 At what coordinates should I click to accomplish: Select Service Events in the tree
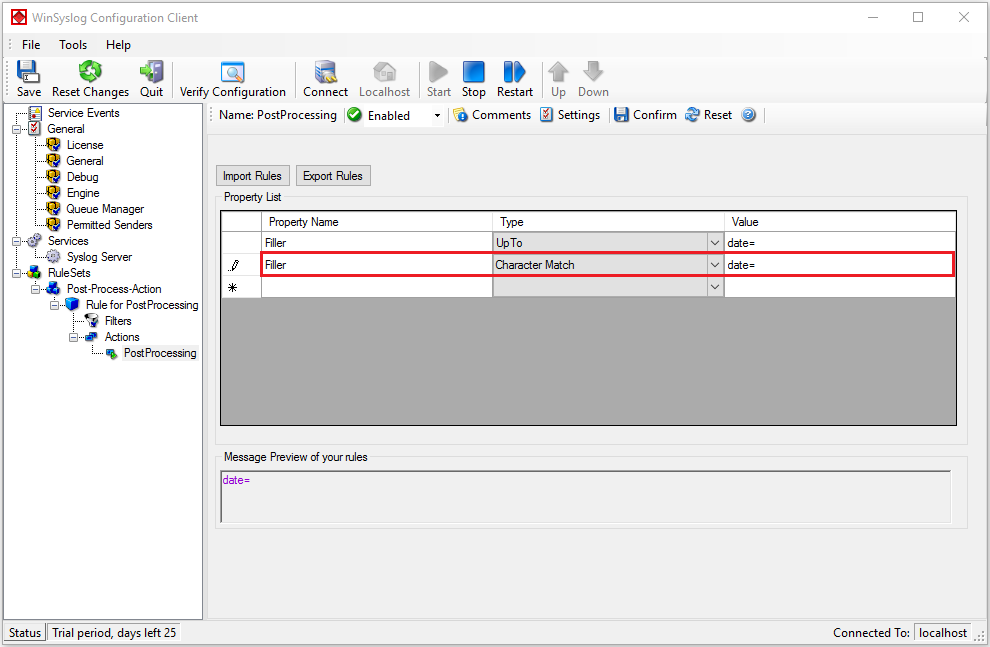click(83, 113)
